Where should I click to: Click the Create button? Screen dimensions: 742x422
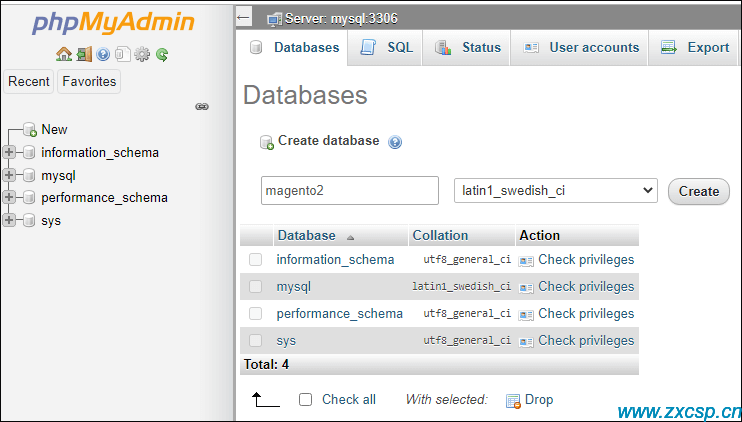[x=698, y=191]
